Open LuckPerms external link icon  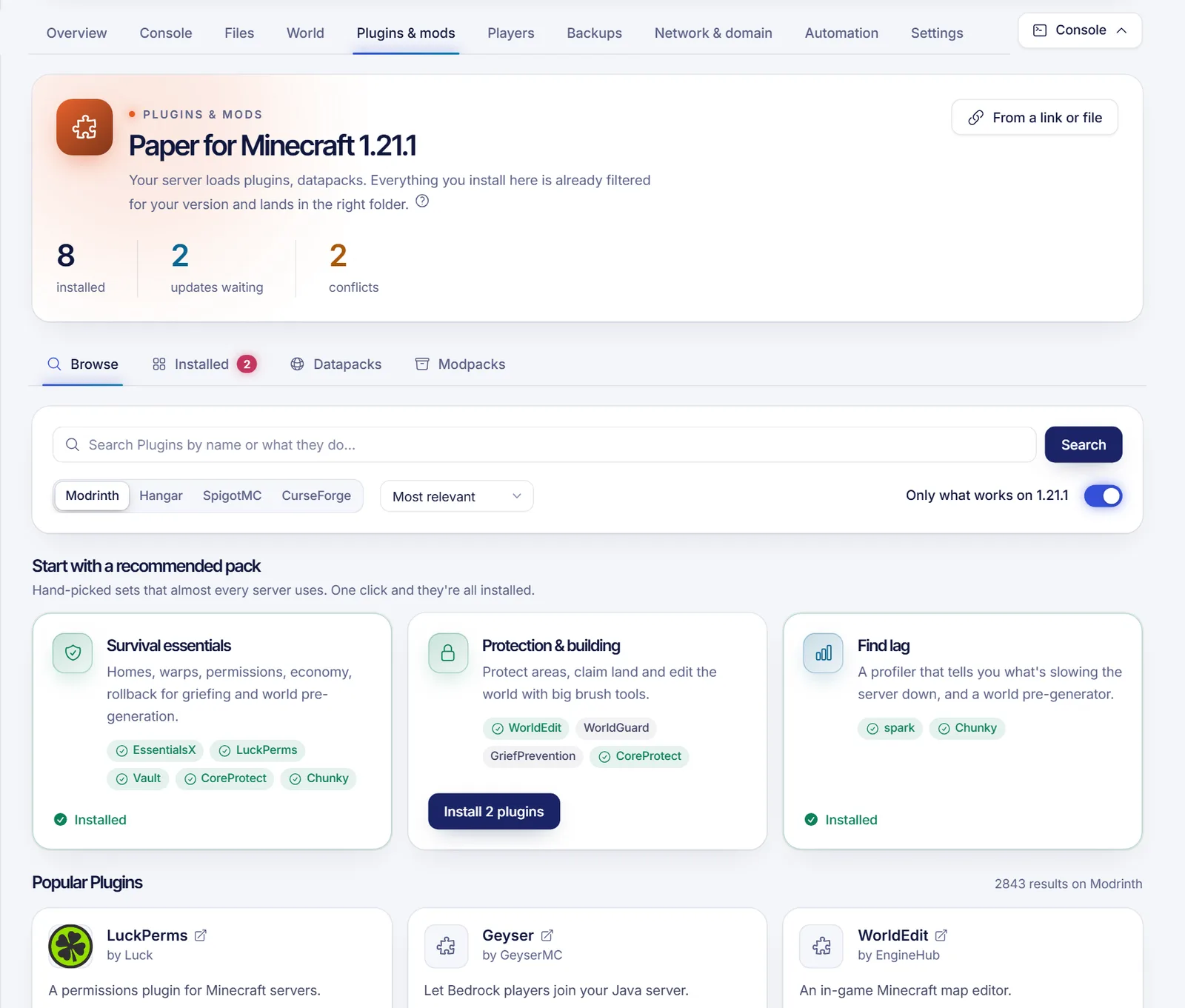[x=201, y=935]
